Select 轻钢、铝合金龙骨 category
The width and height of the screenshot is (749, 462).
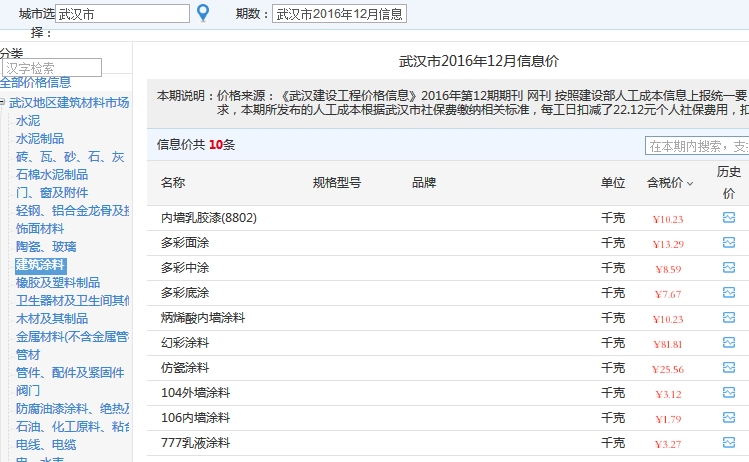click(x=72, y=211)
